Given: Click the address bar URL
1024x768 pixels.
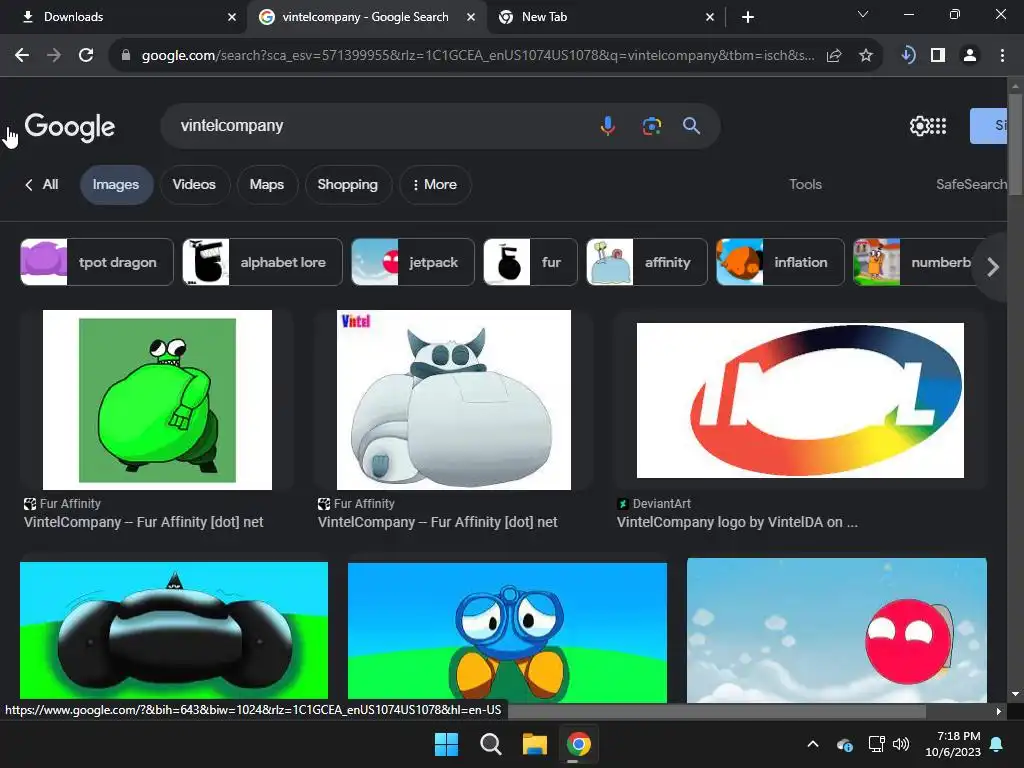Looking at the screenshot, I should 478,56.
